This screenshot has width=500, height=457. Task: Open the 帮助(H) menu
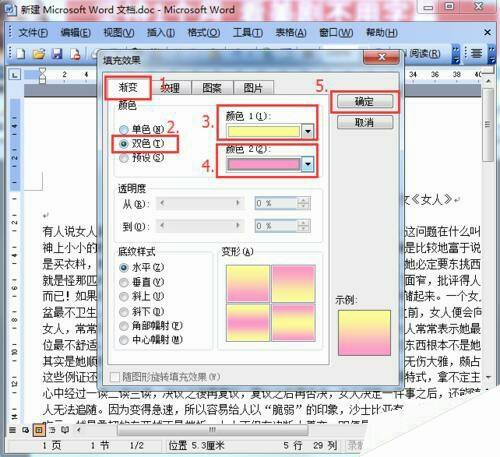click(x=382, y=33)
